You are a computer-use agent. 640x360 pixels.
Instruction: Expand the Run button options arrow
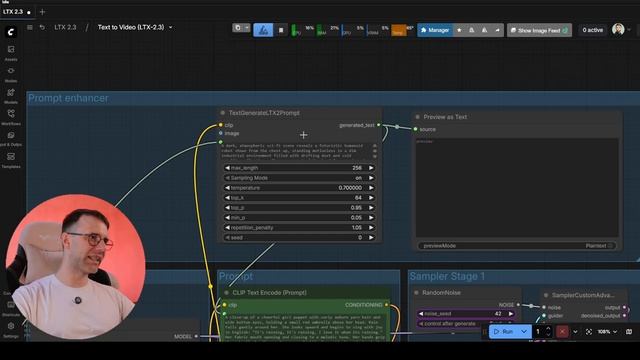tap(524, 331)
